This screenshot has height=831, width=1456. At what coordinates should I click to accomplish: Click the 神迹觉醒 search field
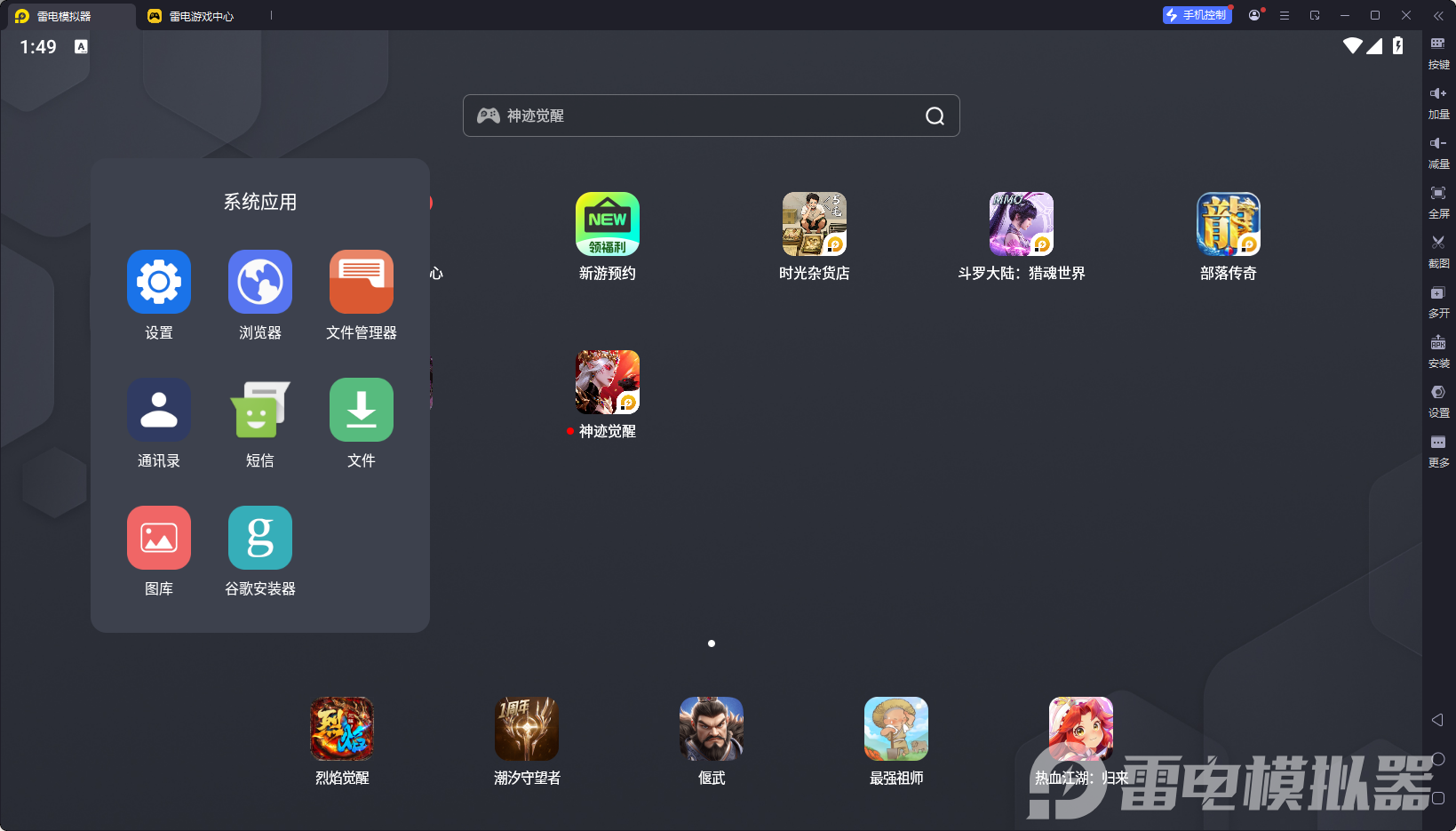click(x=712, y=116)
